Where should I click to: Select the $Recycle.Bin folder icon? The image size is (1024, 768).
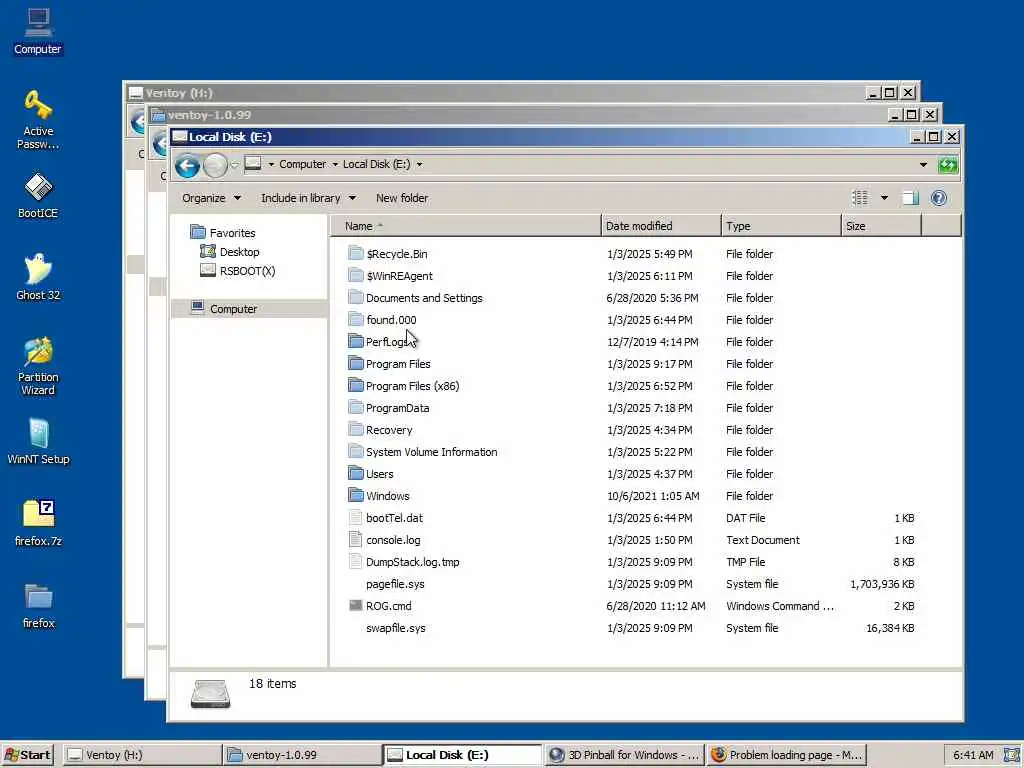355,253
